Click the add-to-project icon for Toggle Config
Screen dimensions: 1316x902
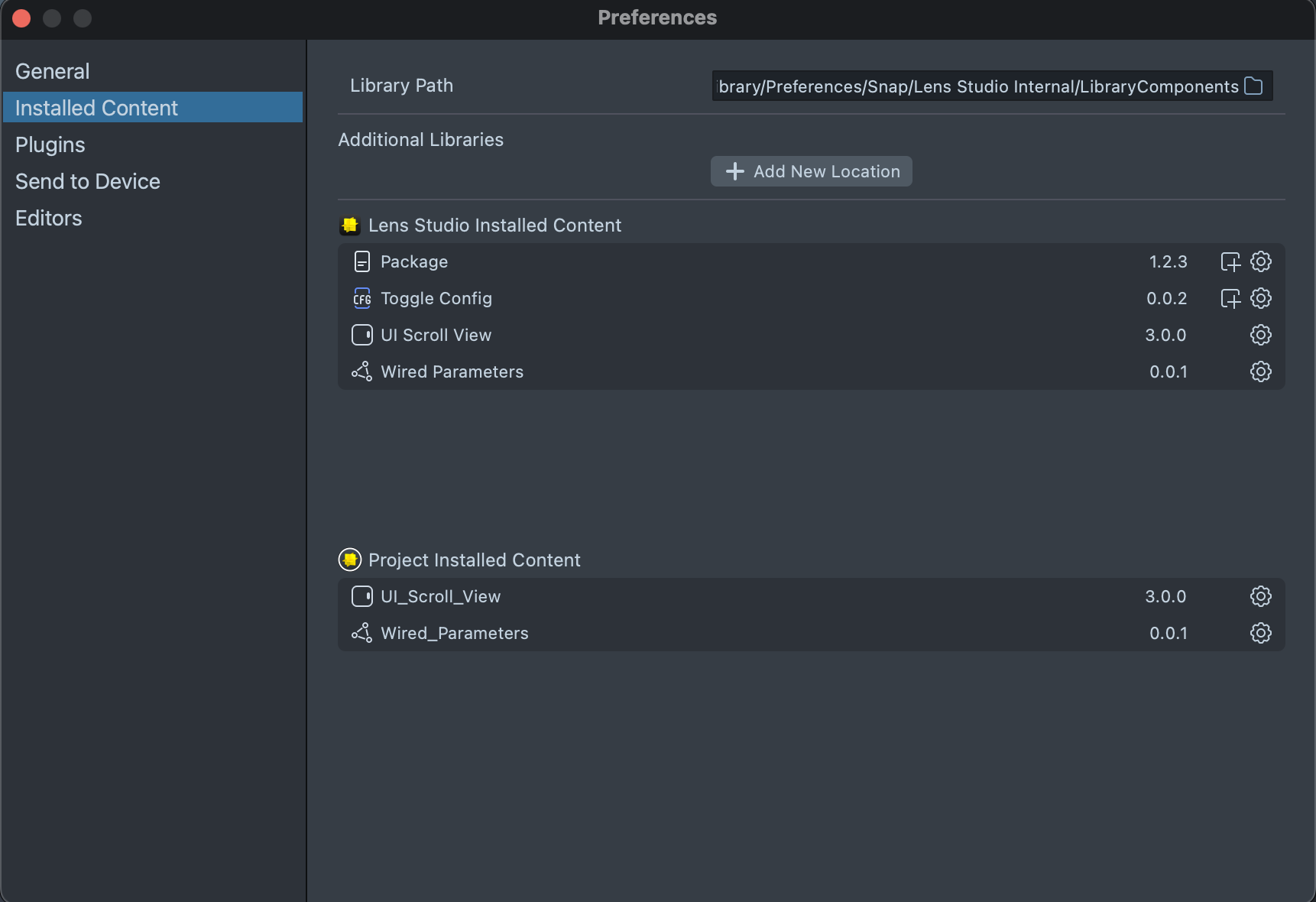(1230, 298)
